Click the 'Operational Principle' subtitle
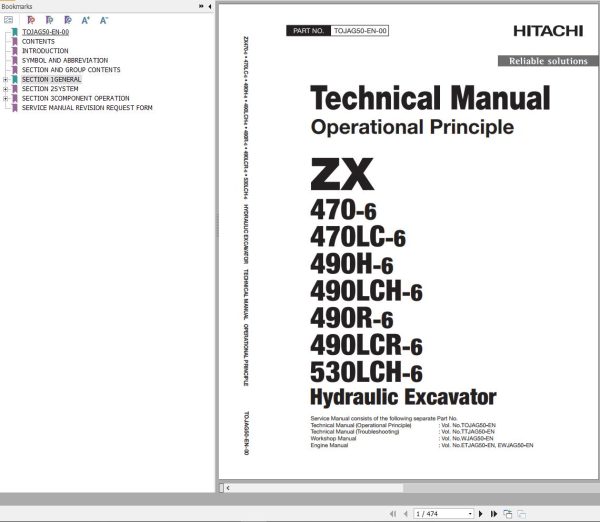Image resolution: width=600 pixels, height=522 pixels. click(x=412, y=127)
